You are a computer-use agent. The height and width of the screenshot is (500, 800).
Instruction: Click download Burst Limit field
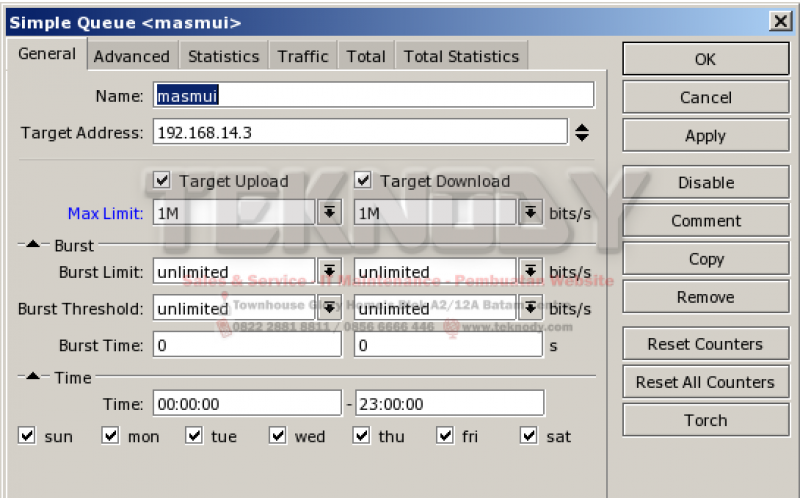[435, 271]
